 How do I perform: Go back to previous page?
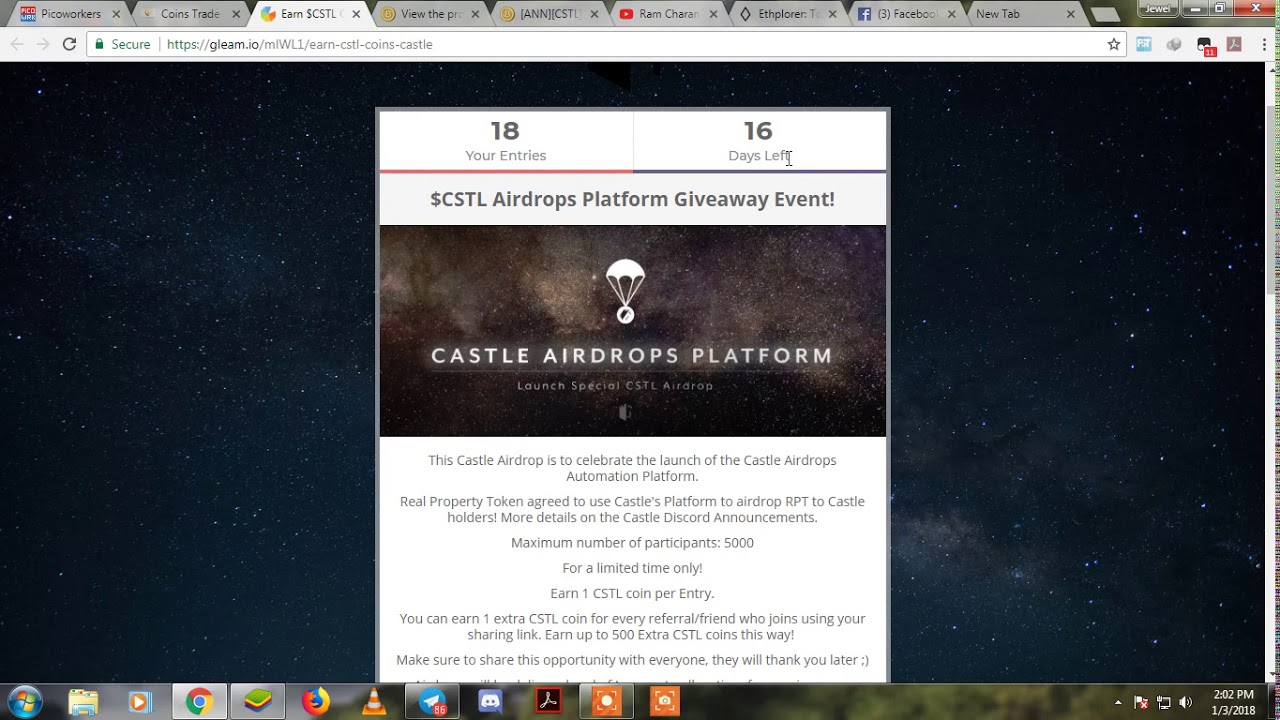click(17, 44)
